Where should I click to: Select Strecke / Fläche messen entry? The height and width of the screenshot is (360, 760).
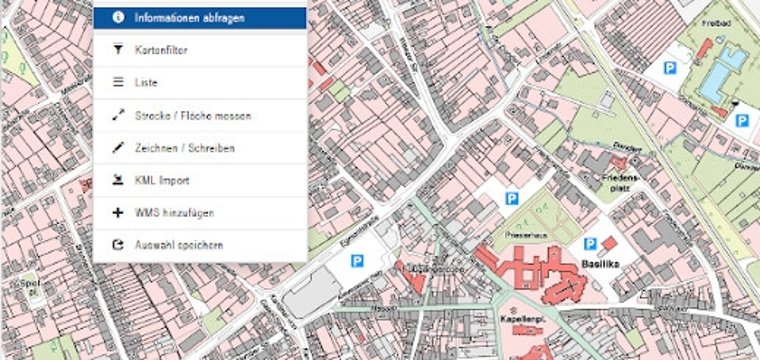point(200,116)
